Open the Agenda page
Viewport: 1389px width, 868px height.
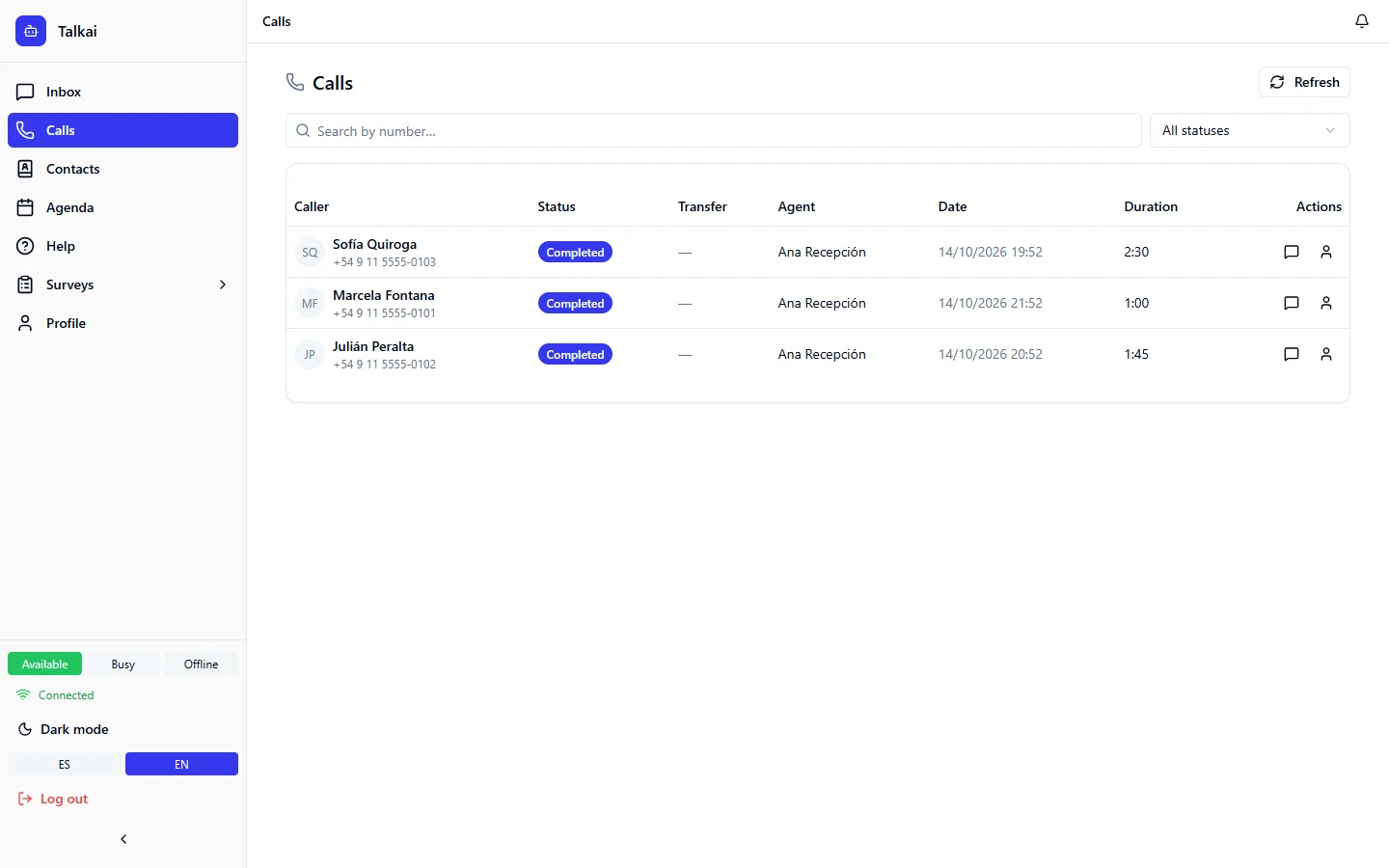(123, 207)
